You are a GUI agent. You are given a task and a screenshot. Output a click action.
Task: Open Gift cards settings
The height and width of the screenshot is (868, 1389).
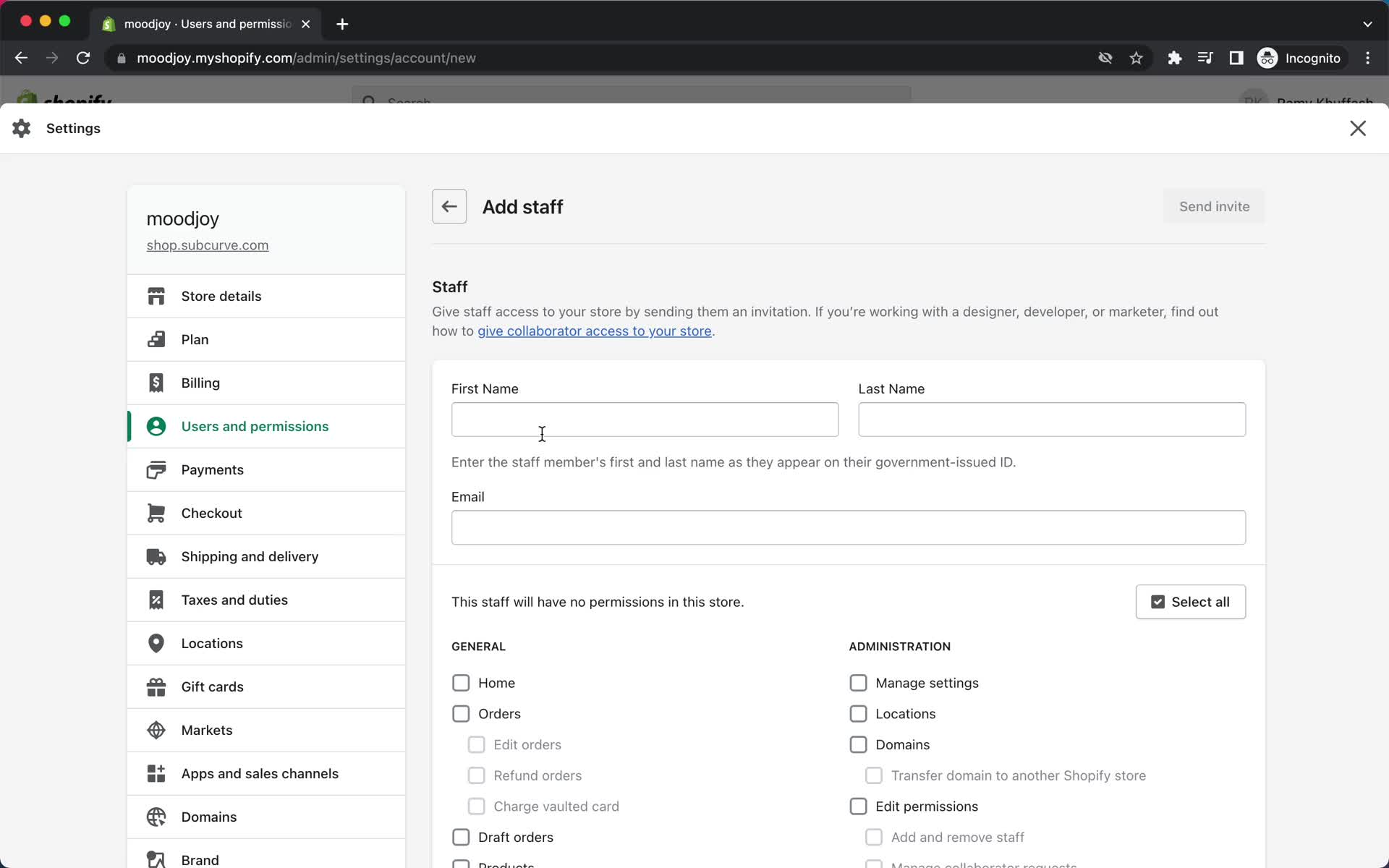pos(266,686)
